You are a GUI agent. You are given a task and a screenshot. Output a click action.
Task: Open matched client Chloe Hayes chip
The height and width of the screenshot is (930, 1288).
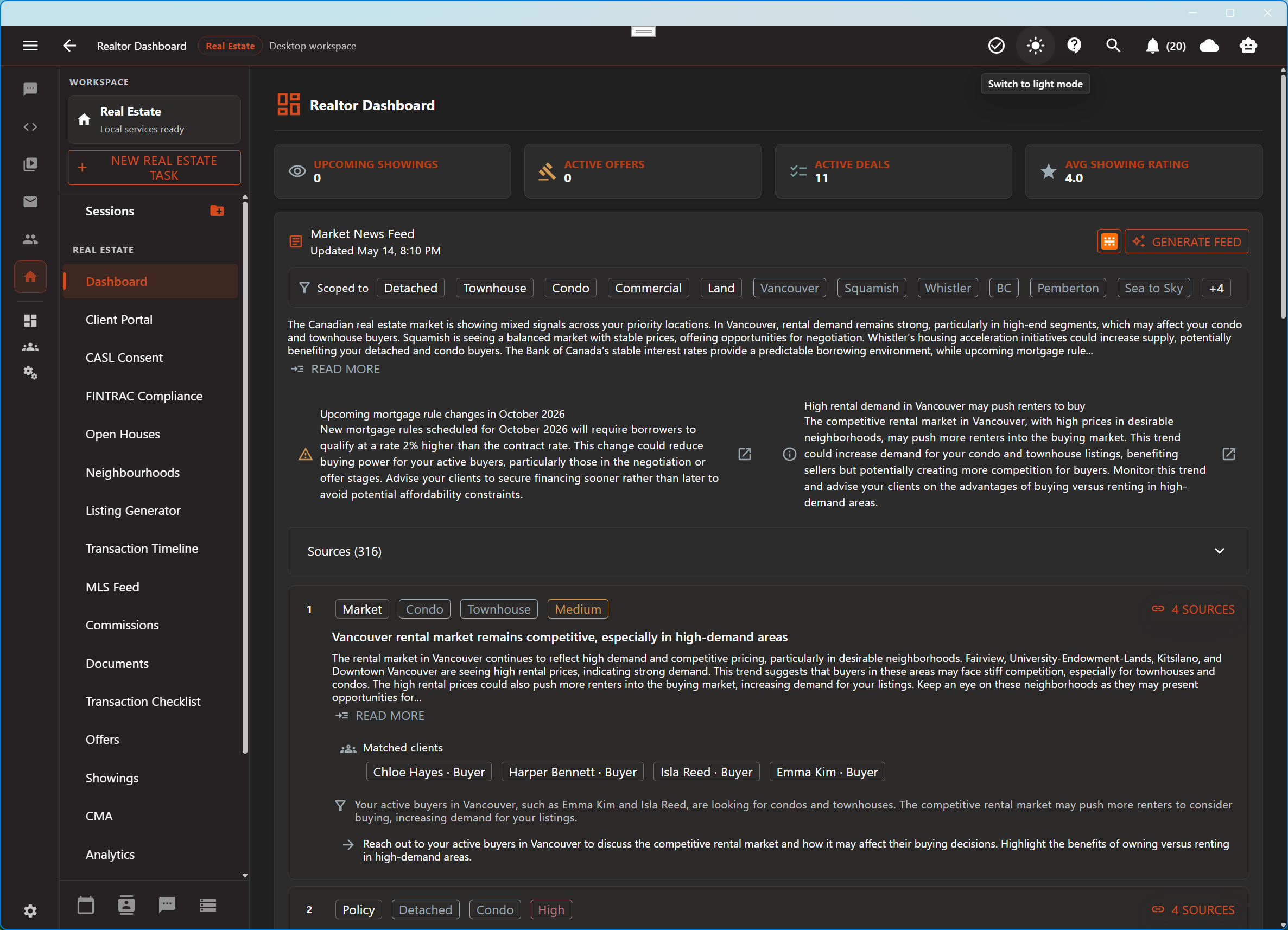point(429,772)
